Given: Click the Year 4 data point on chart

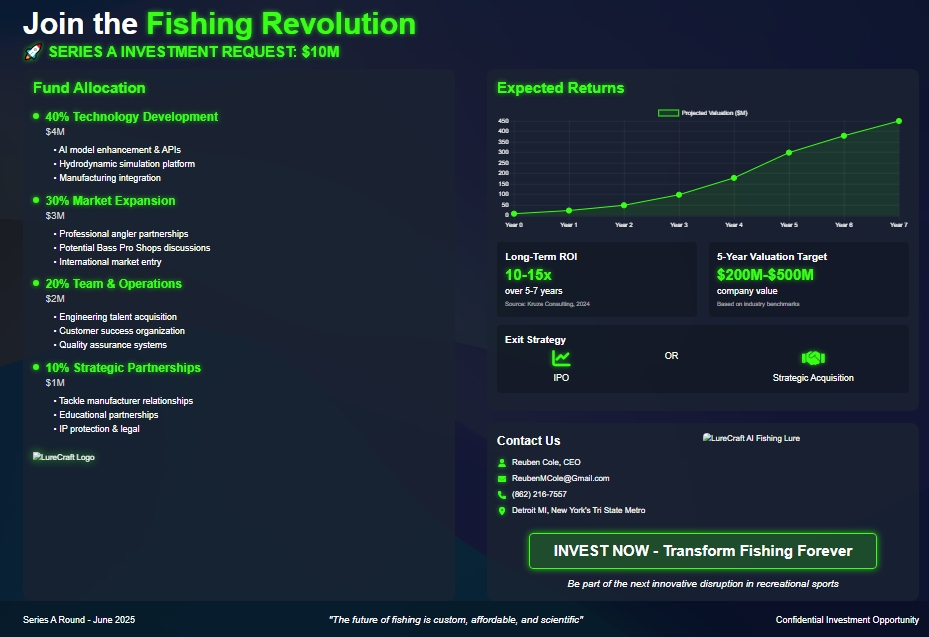Looking at the screenshot, I should [x=734, y=178].
